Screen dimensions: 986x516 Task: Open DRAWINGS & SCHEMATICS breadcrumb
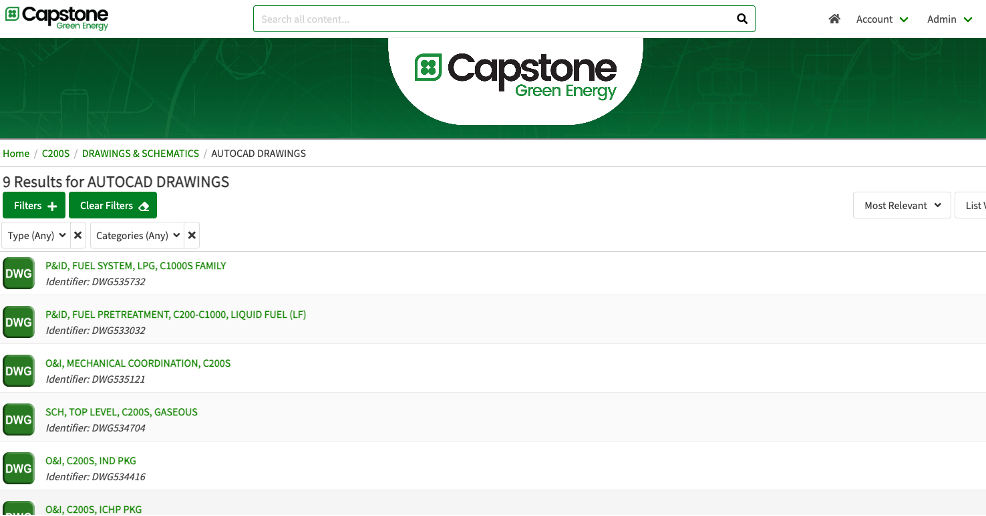click(x=140, y=153)
